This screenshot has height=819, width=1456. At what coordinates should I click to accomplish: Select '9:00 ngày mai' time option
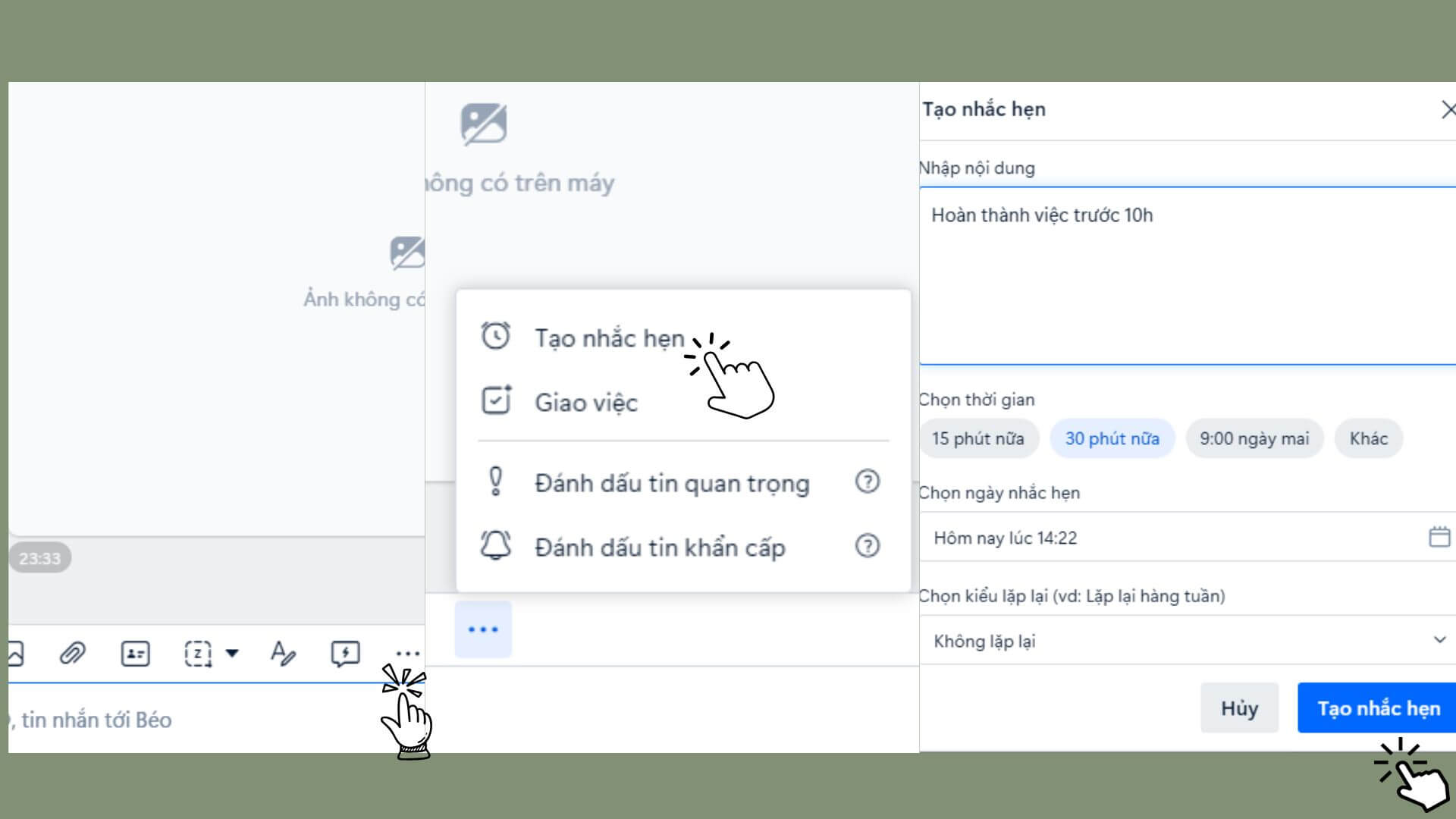(1254, 438)
